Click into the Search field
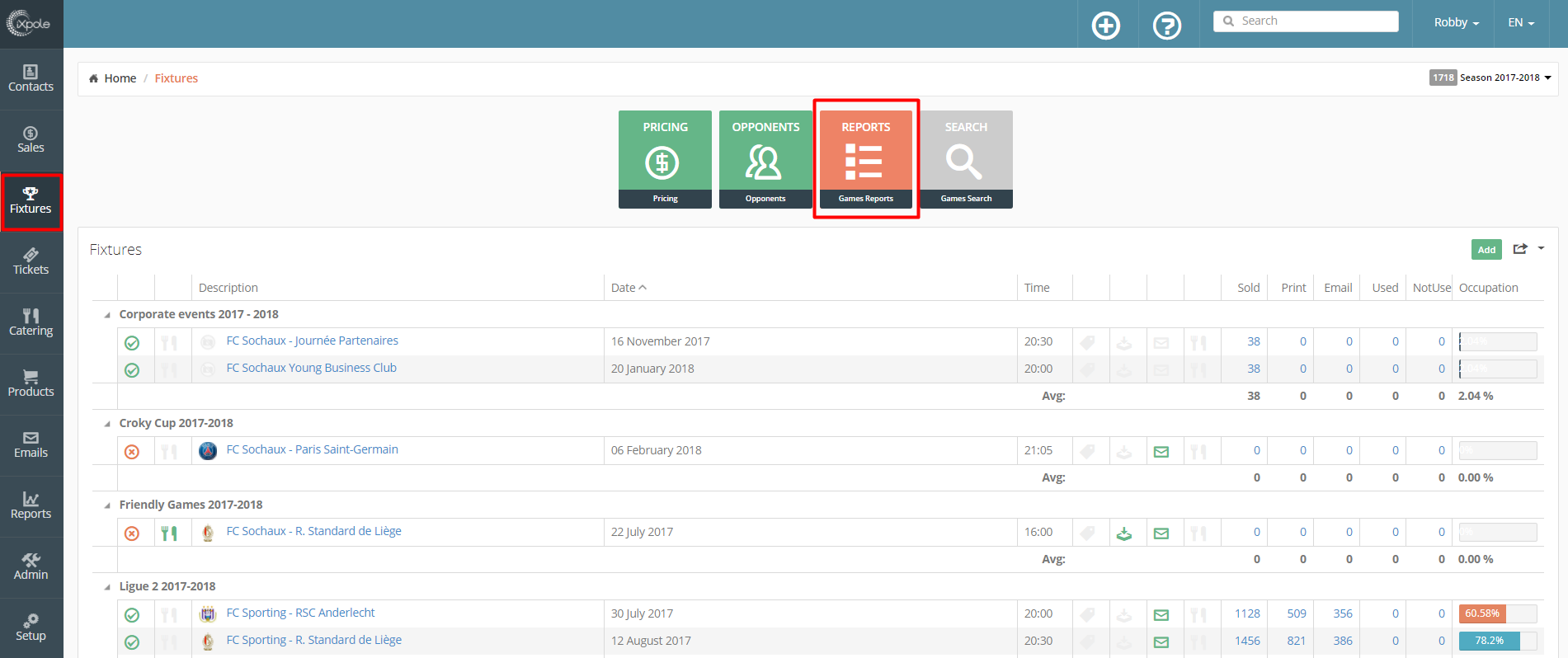 click(x=1306, y=21)
